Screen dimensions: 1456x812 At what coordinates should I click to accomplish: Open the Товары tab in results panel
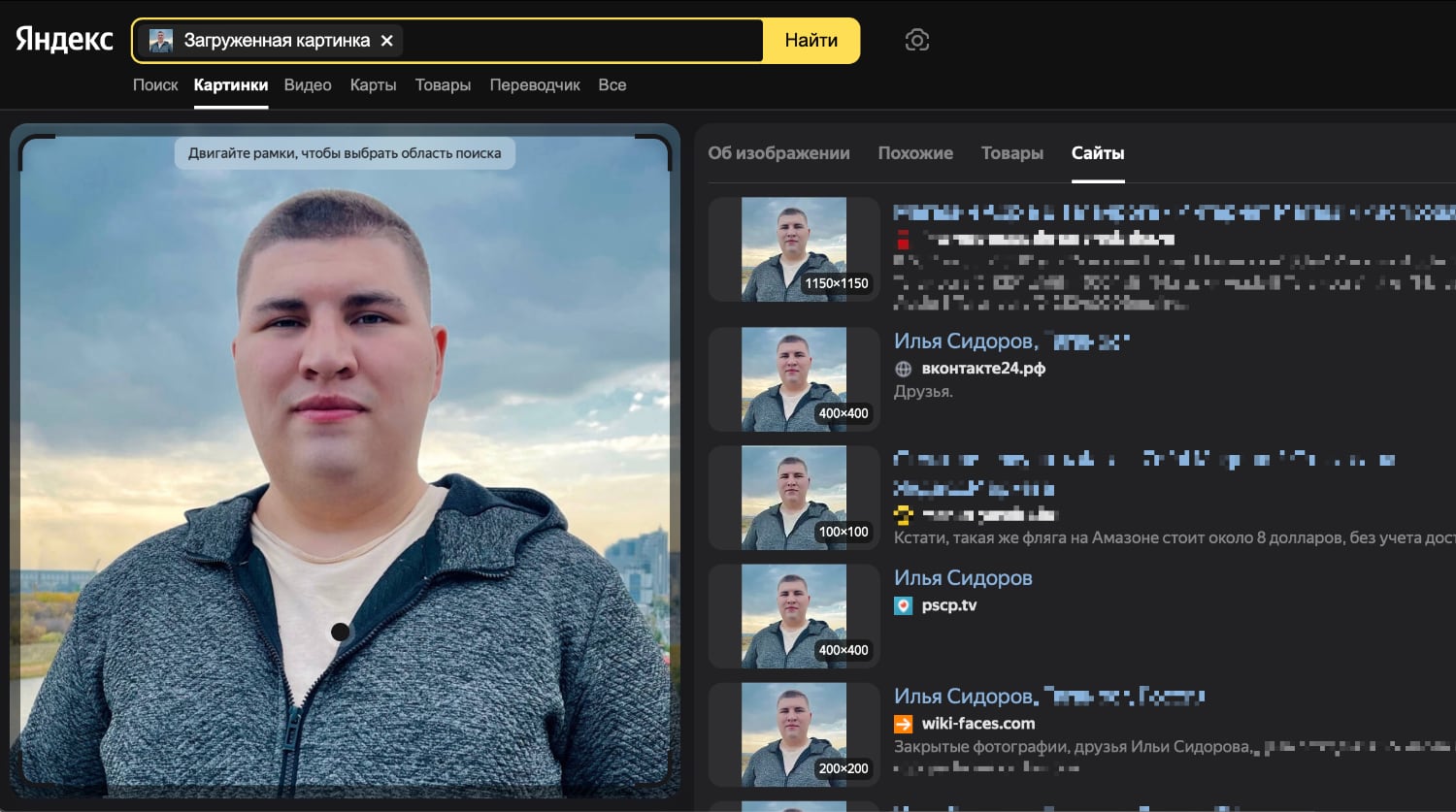(x=1012, y=153)
